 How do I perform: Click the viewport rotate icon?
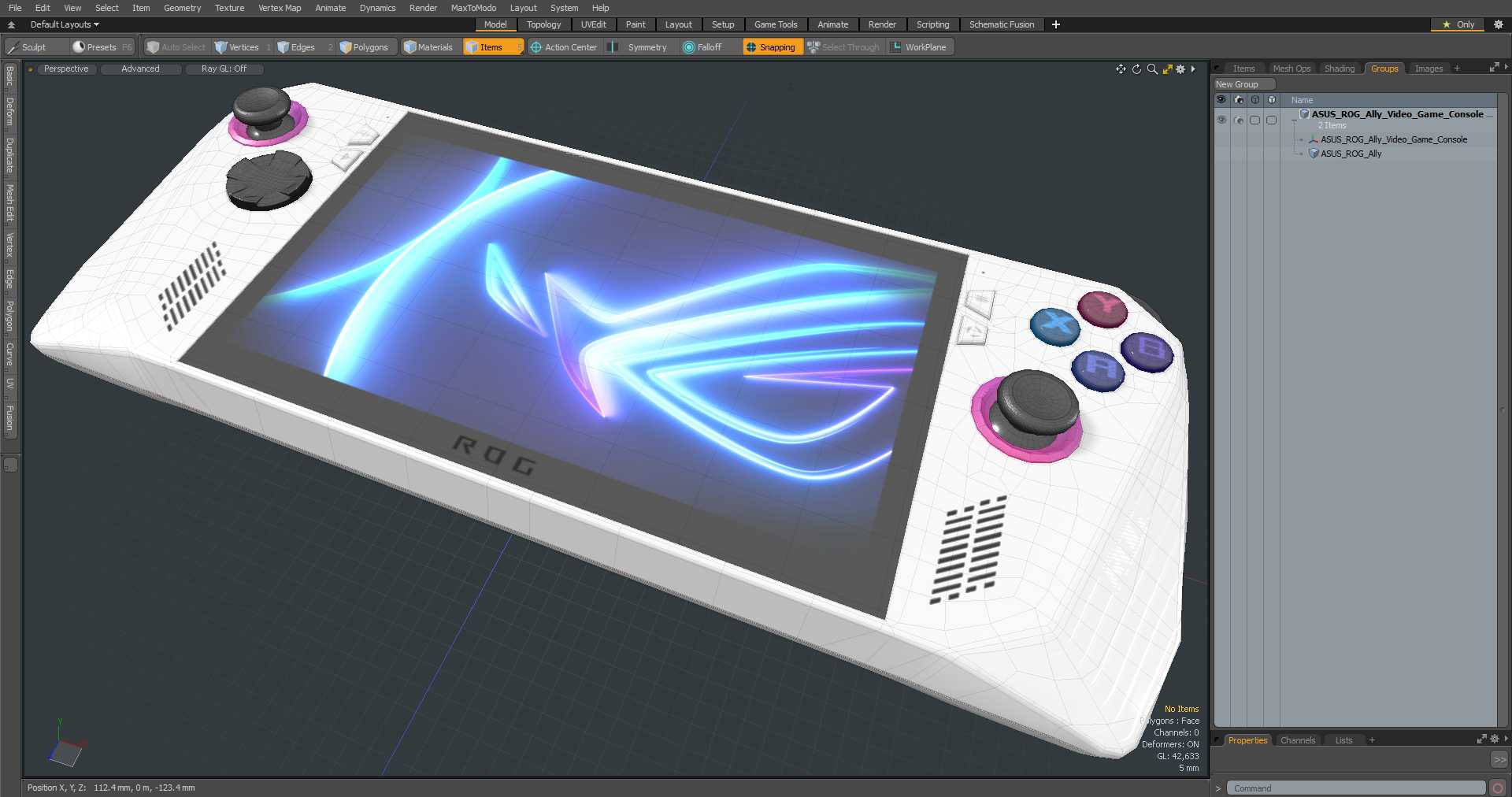coord(1136,69)
